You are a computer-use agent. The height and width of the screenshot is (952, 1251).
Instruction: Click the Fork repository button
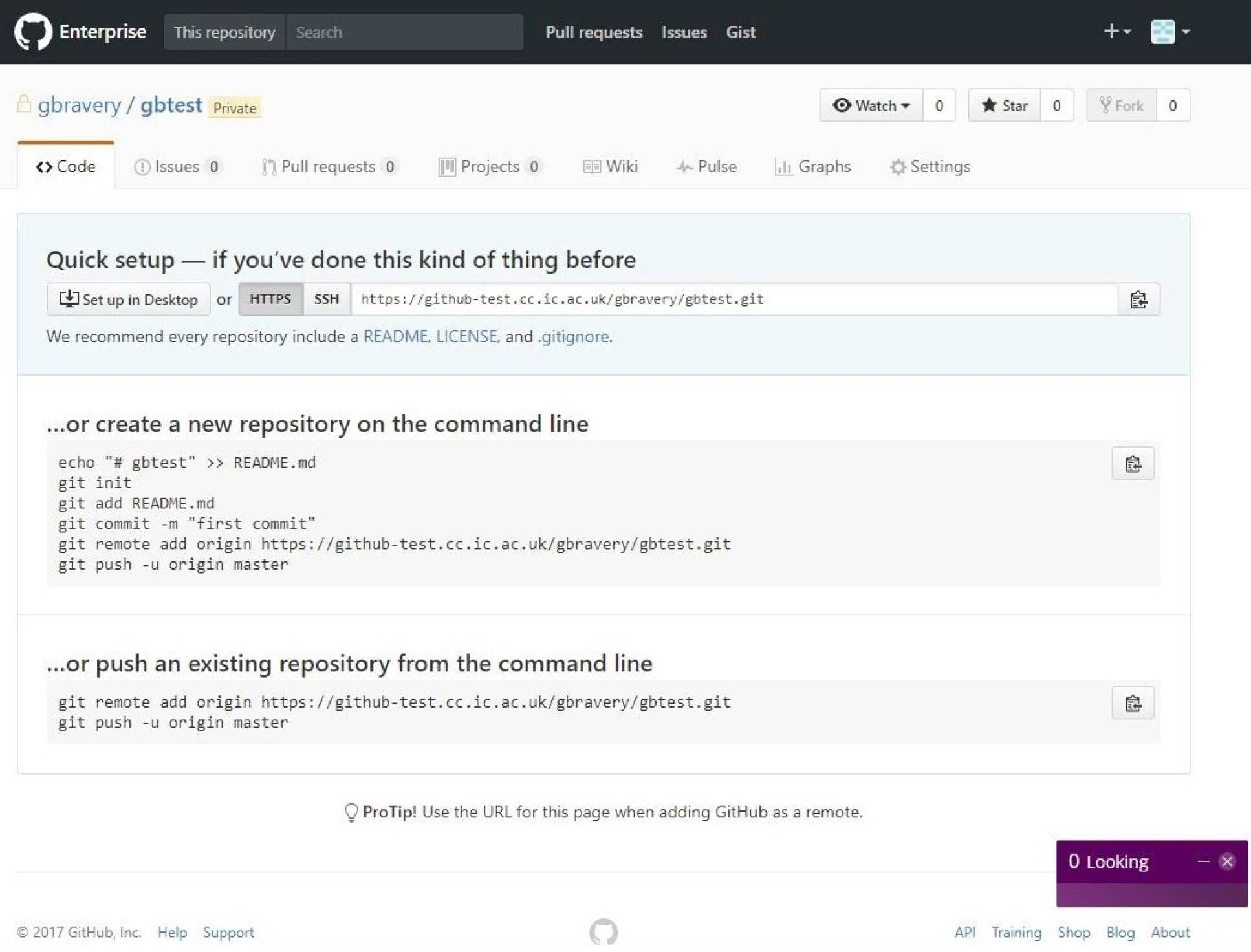(x=1121, y=105)
